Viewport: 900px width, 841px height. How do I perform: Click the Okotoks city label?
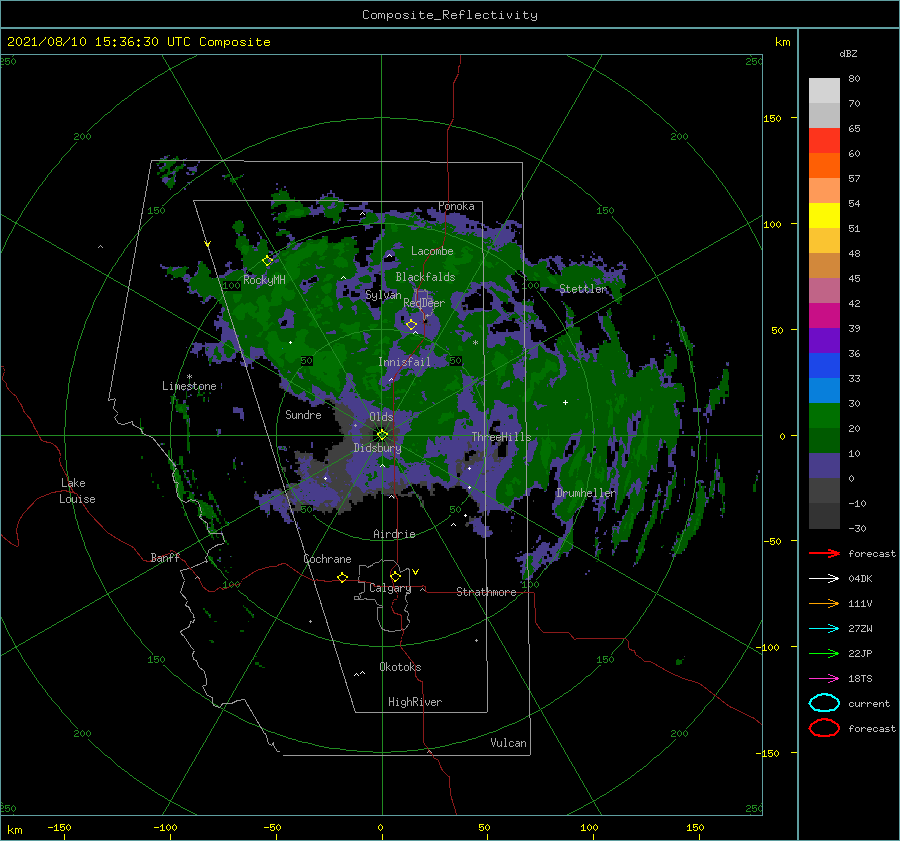point(400,667)
